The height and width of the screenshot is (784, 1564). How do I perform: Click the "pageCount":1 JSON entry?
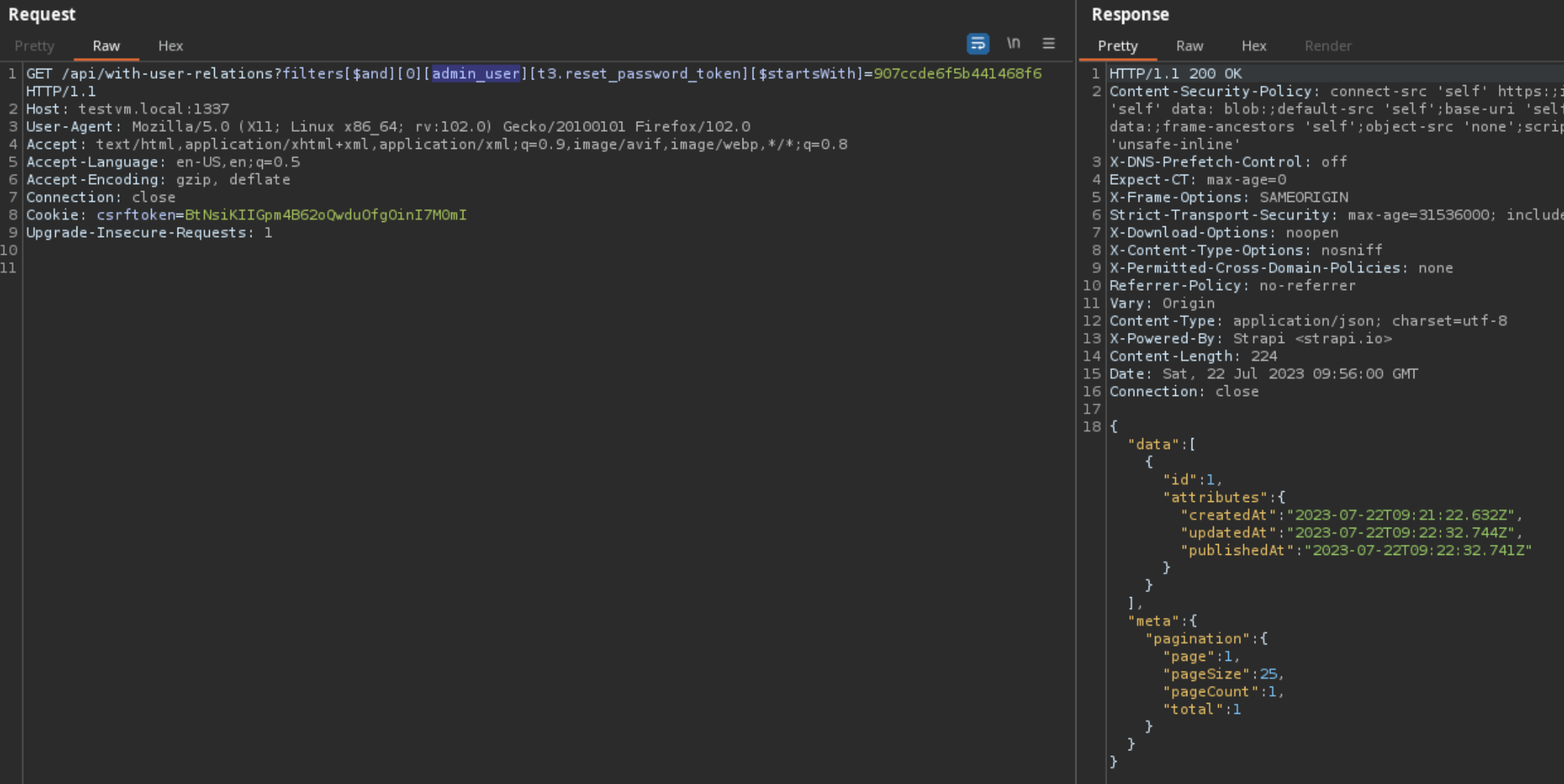click(x=1220, y=692)
